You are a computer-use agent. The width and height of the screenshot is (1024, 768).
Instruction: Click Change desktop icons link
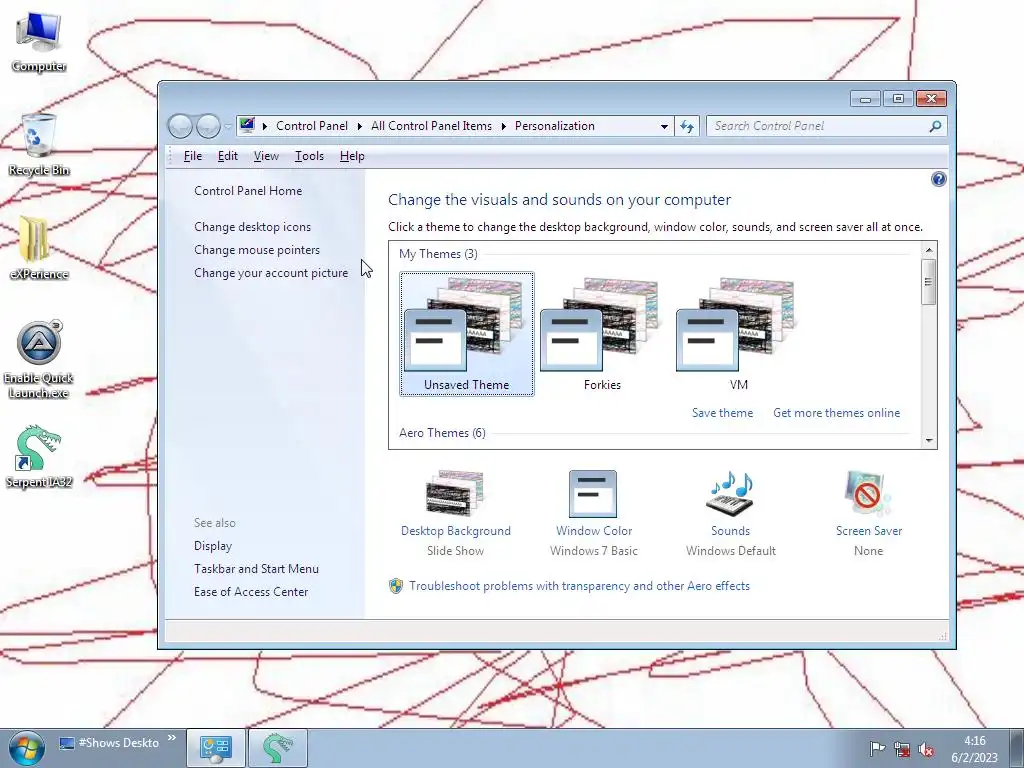(x=252, y=227)
